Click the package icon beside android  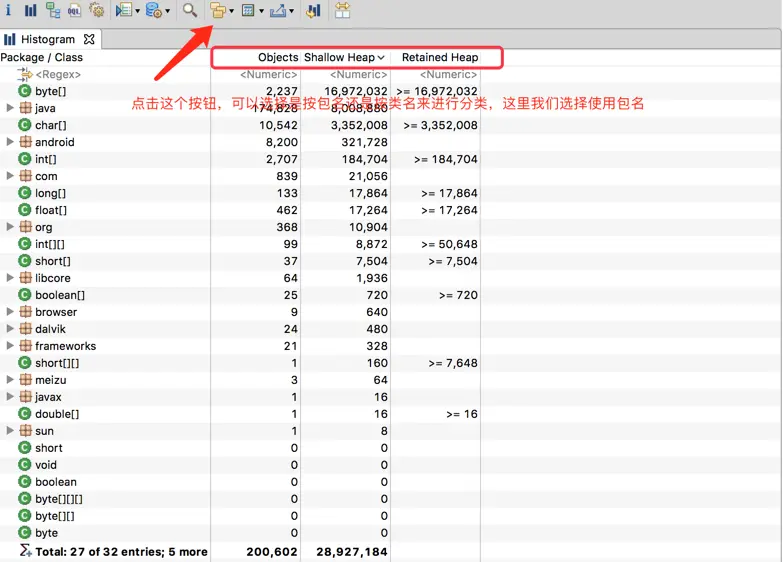[25, 142]
